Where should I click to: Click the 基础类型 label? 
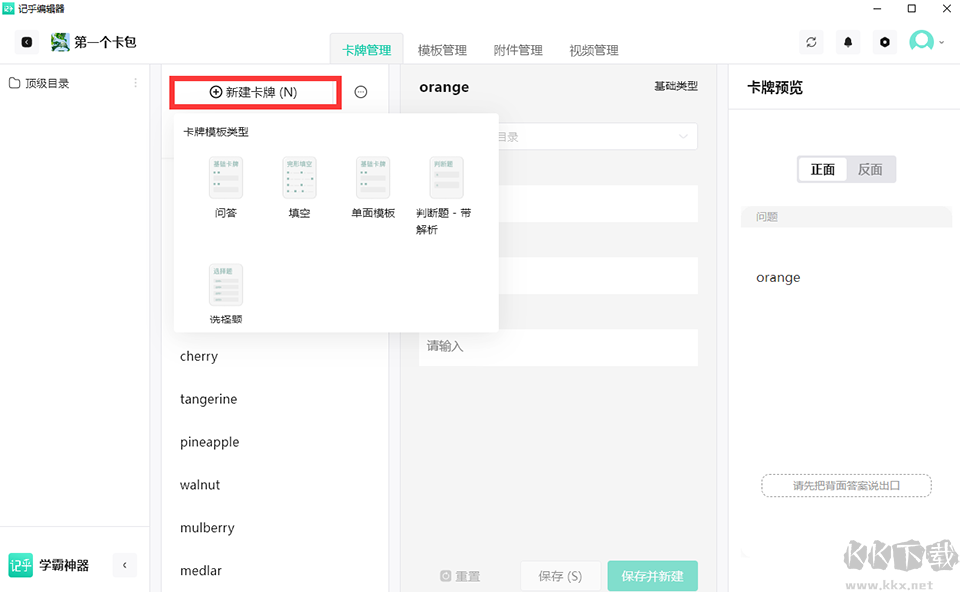[675, 86]
